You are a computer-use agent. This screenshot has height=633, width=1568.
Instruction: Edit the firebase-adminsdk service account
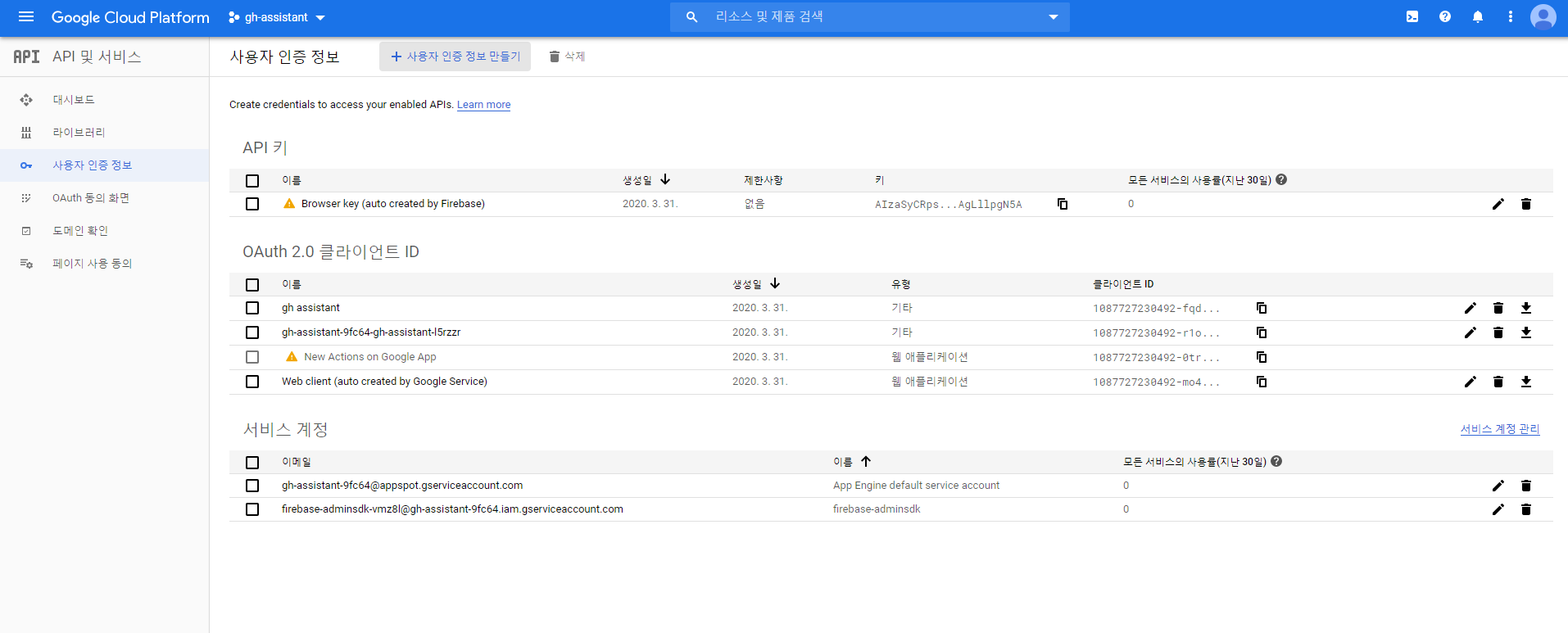pyautogui.click(x=1498, y=509)
